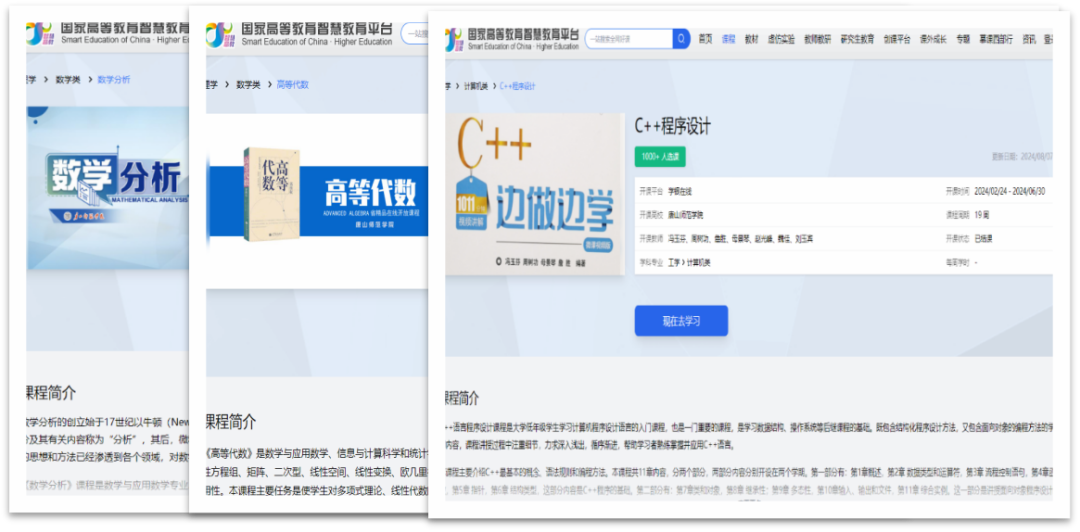The height and width of the screenshot is (532, 1080).
Task: Go to 虚仿实验 in the top navigation
Action: 781,39
